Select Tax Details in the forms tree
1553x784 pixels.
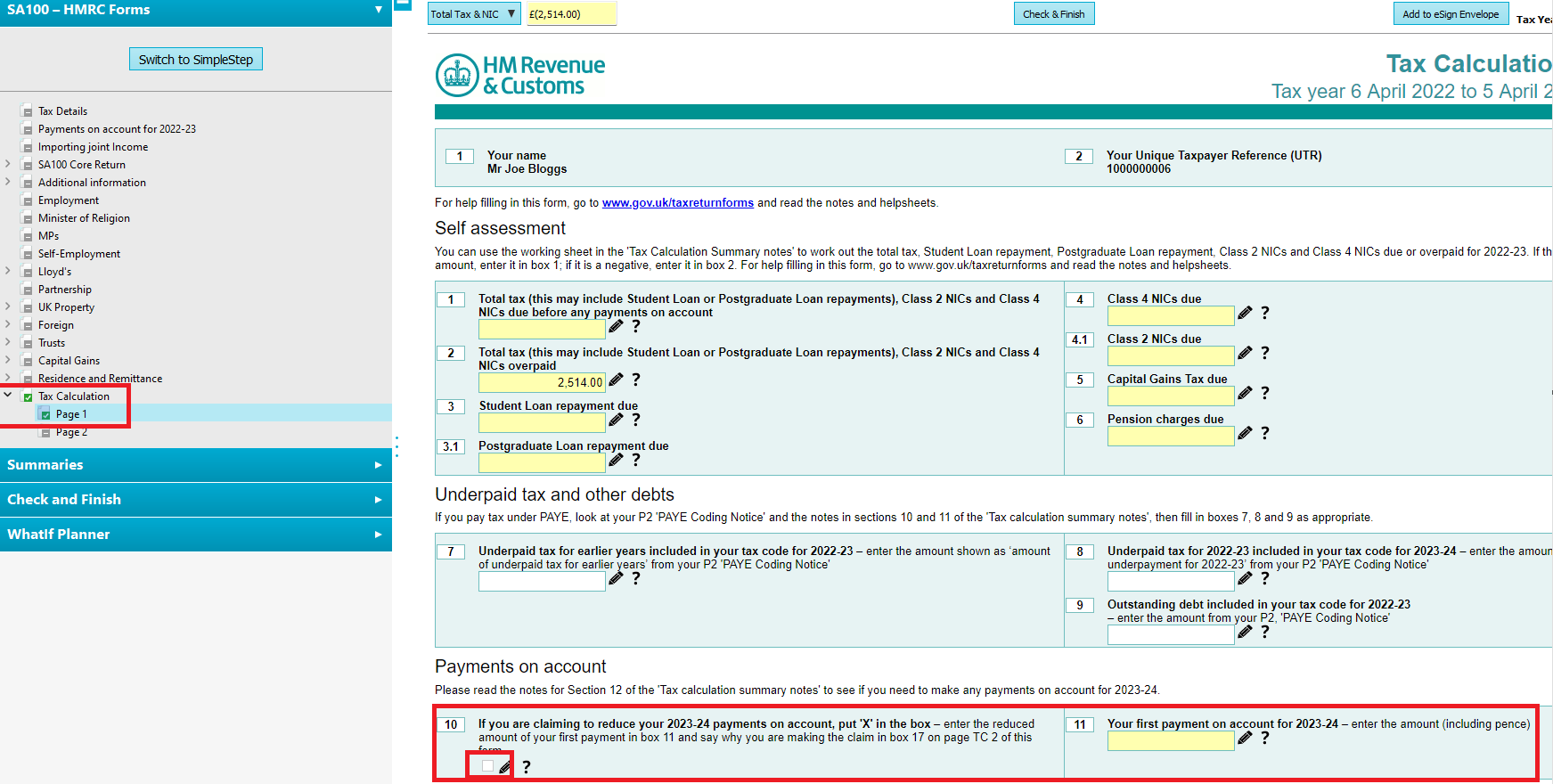[x=62, y=111]
